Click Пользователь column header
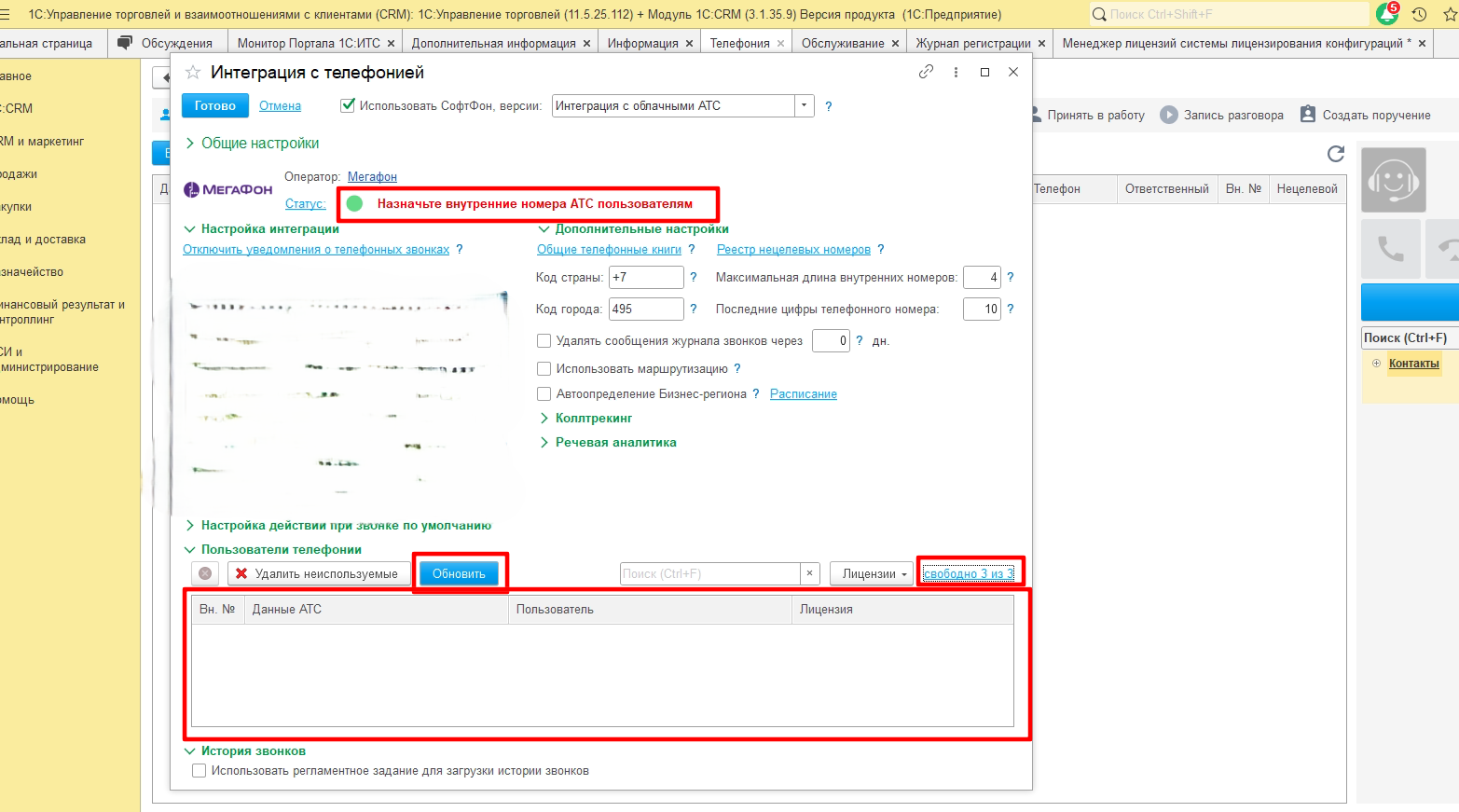Image resolution: width=1459 pixels, height=812 pixels. [650, 610]
